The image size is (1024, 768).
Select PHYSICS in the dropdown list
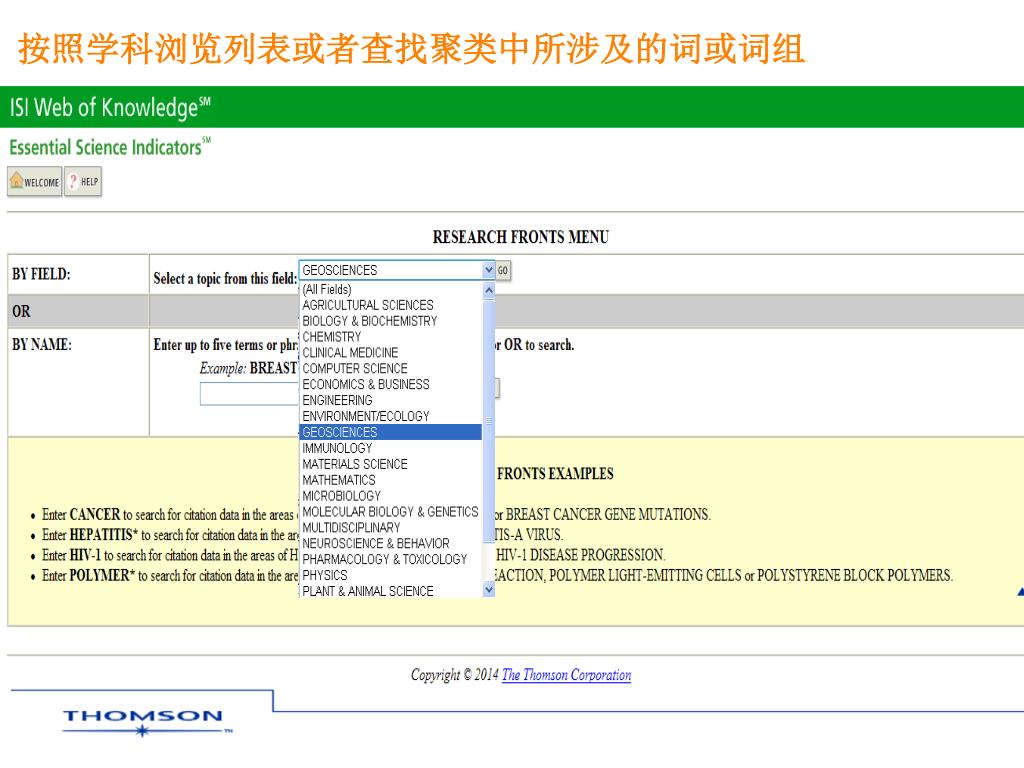tap(390, 575)
